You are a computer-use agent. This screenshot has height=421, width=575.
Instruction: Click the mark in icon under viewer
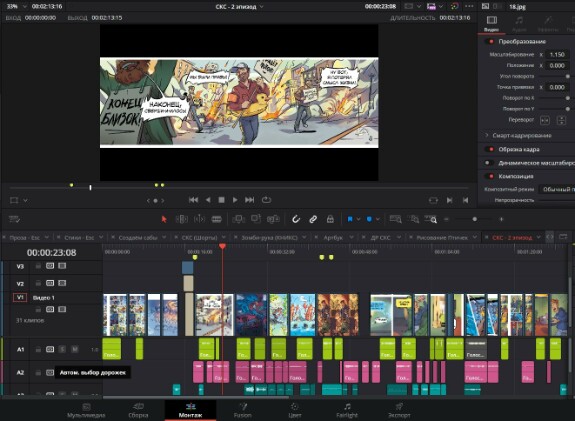(x=450, y=200)
